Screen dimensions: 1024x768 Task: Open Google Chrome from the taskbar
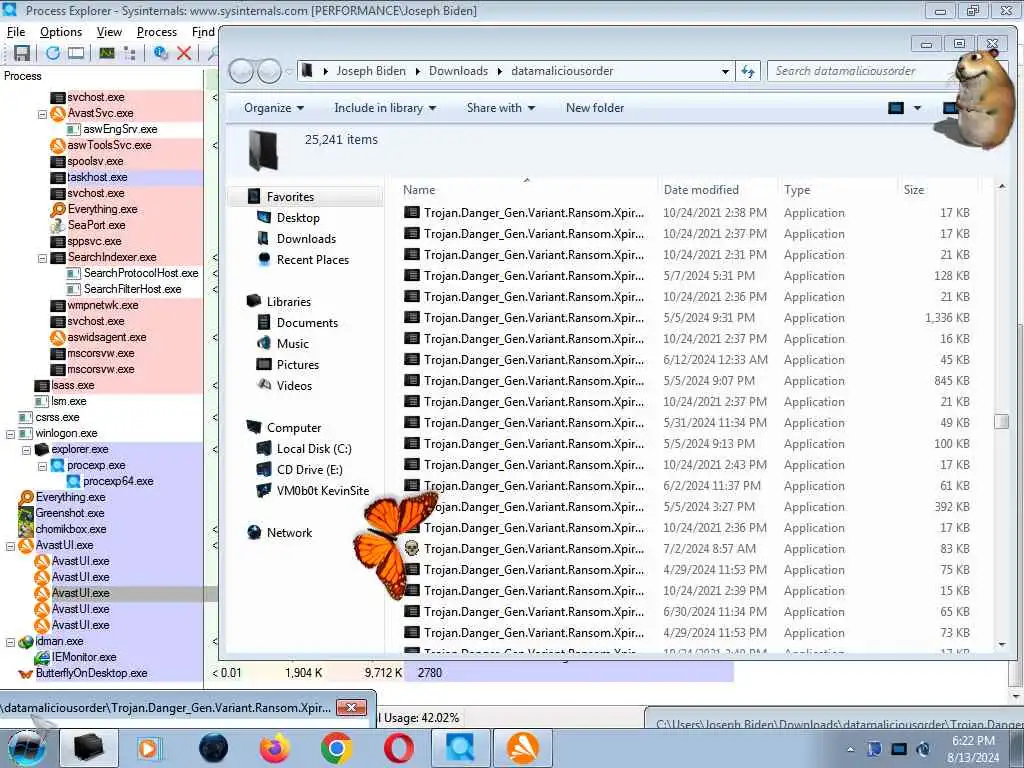tap(336, 748)
